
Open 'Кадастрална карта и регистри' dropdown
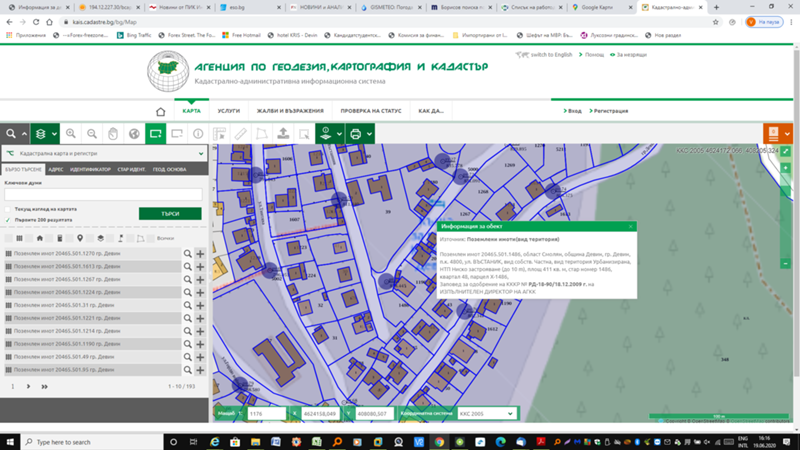(x=104, y=154)
